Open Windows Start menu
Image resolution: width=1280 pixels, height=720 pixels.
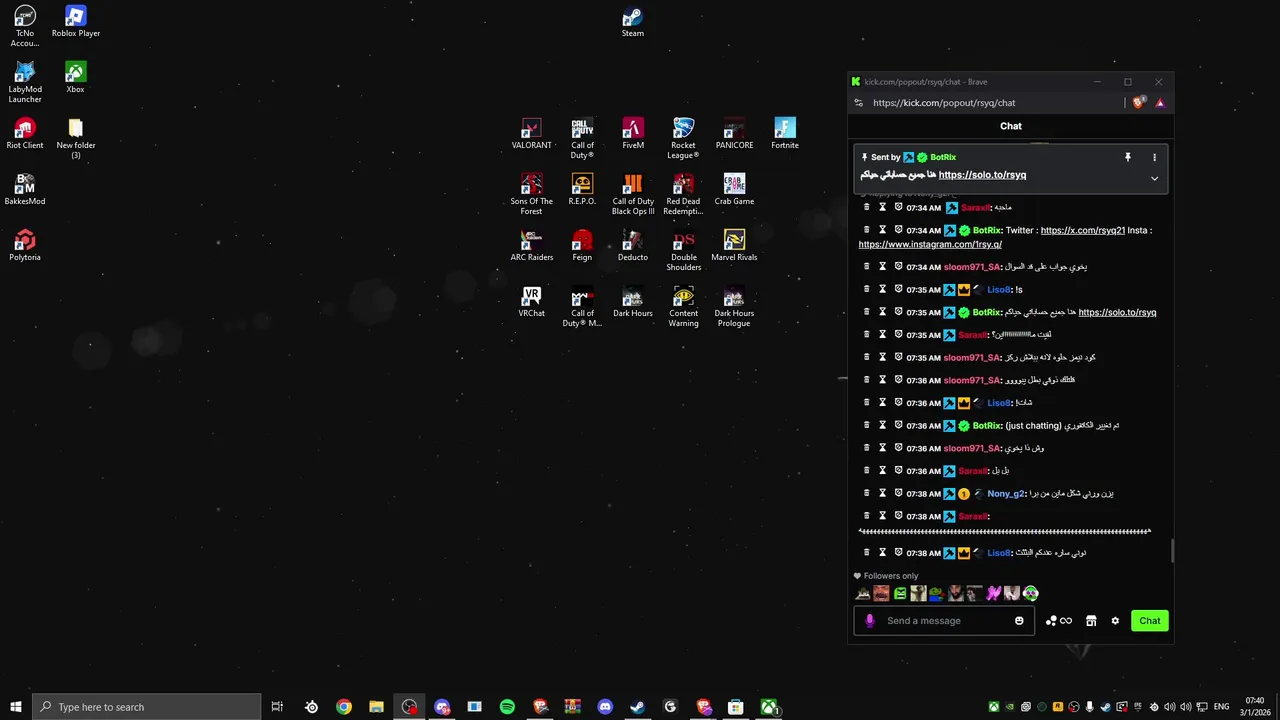pos(16,707)
